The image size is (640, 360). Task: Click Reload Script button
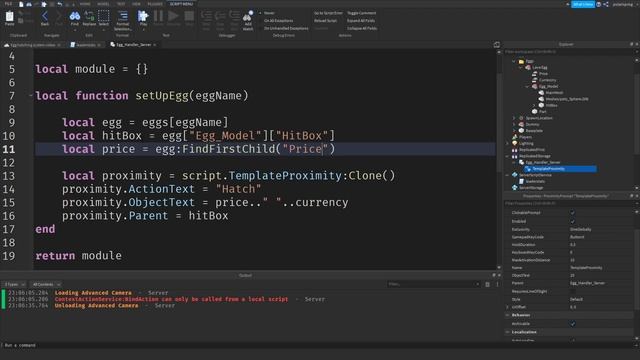[325, 20]
